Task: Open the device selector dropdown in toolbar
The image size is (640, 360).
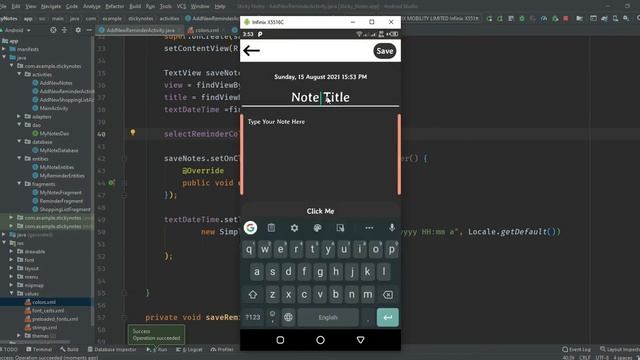Action: point(442,18)
